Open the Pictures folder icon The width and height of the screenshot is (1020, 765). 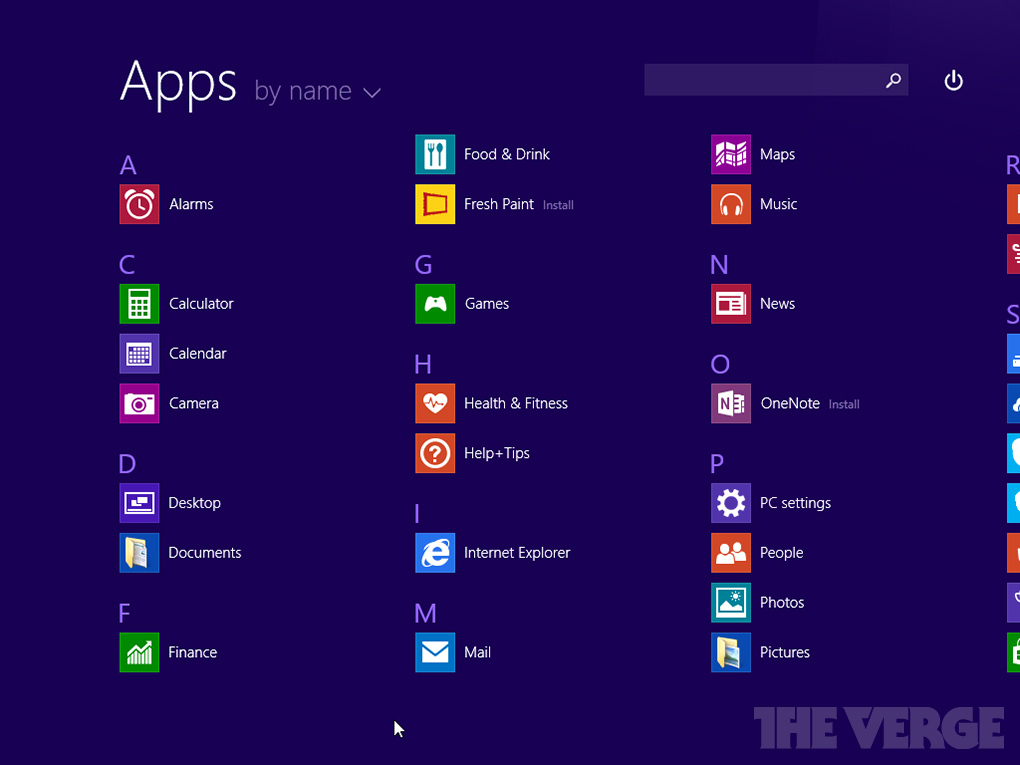(731, 652)
